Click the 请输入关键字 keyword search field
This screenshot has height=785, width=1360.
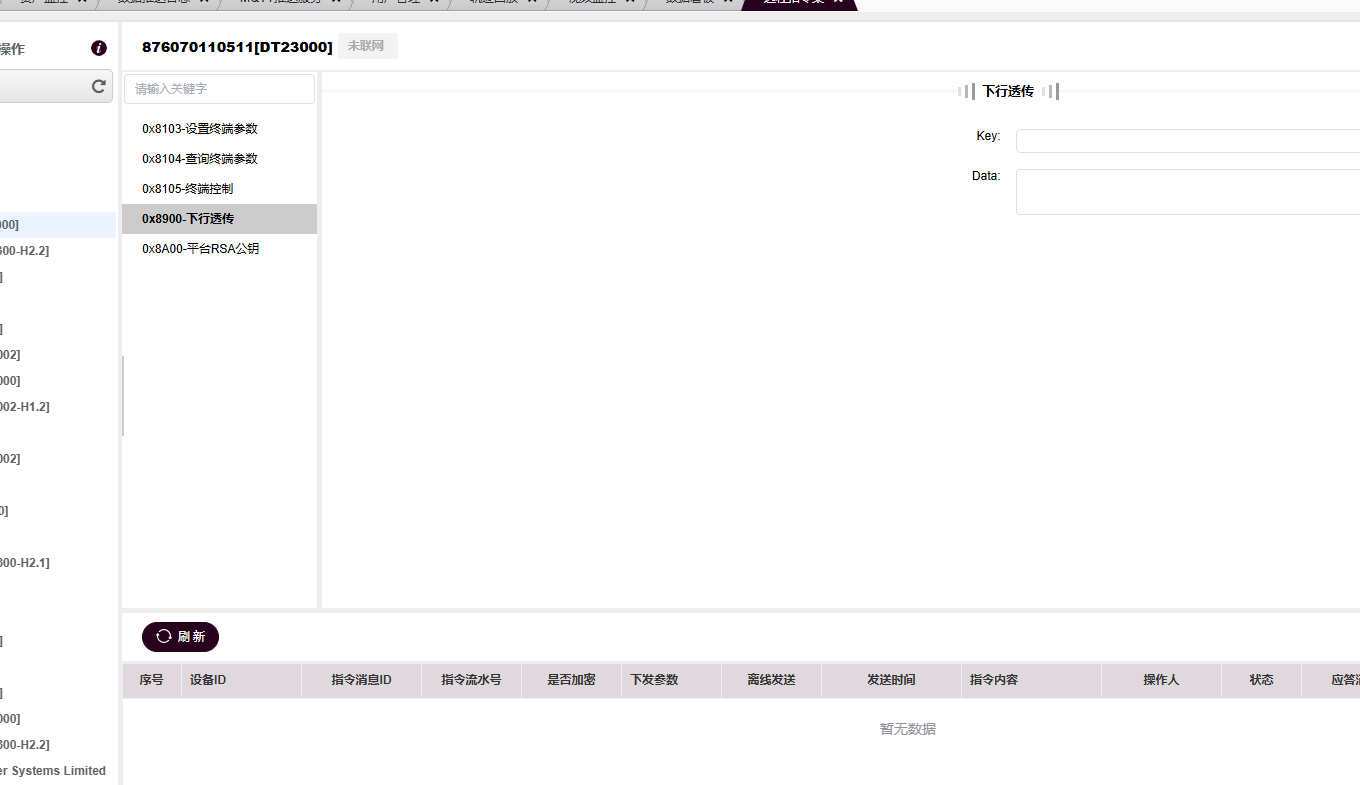pyautogui.click(x=219, y=89)
